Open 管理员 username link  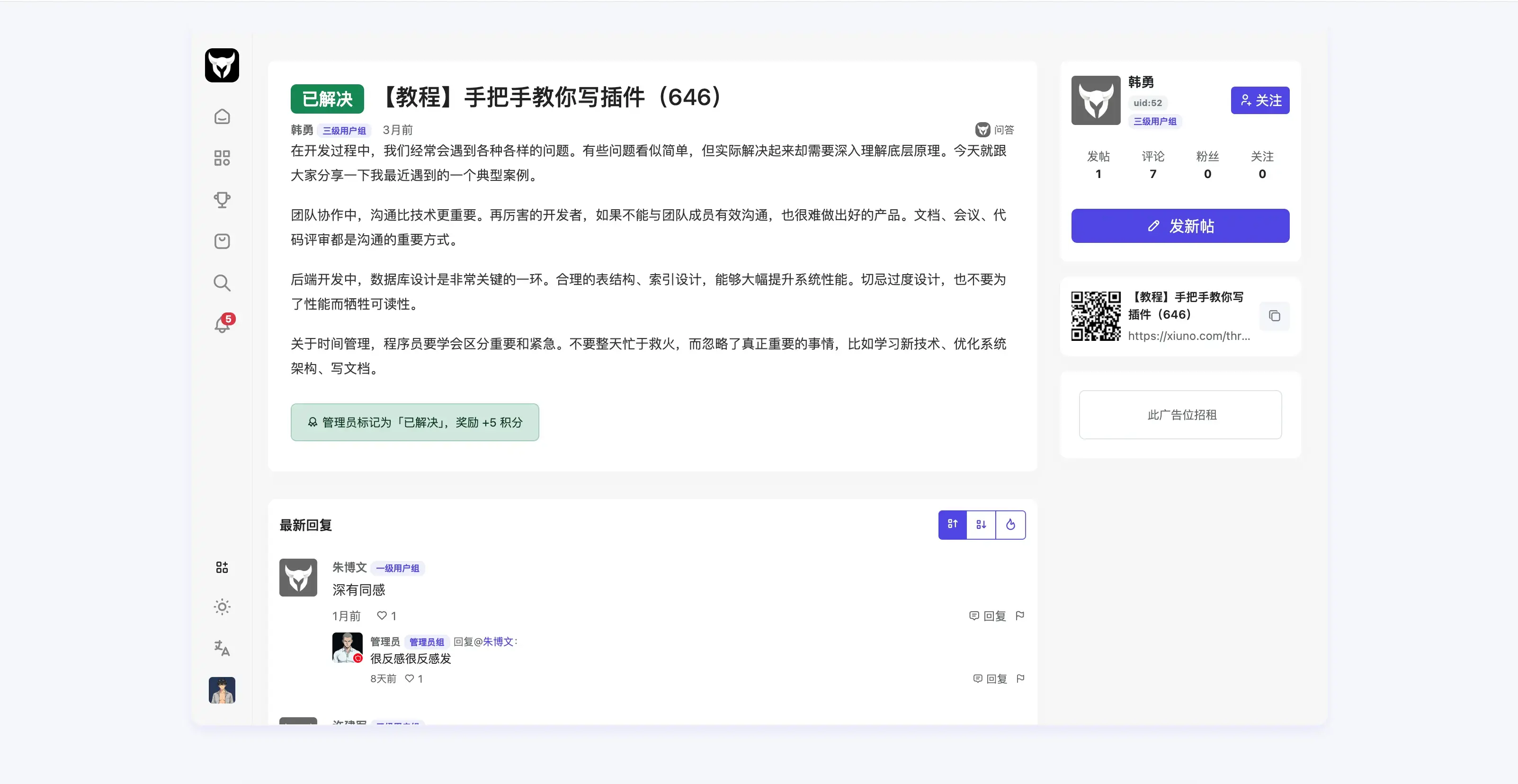(x=385, y=641)
